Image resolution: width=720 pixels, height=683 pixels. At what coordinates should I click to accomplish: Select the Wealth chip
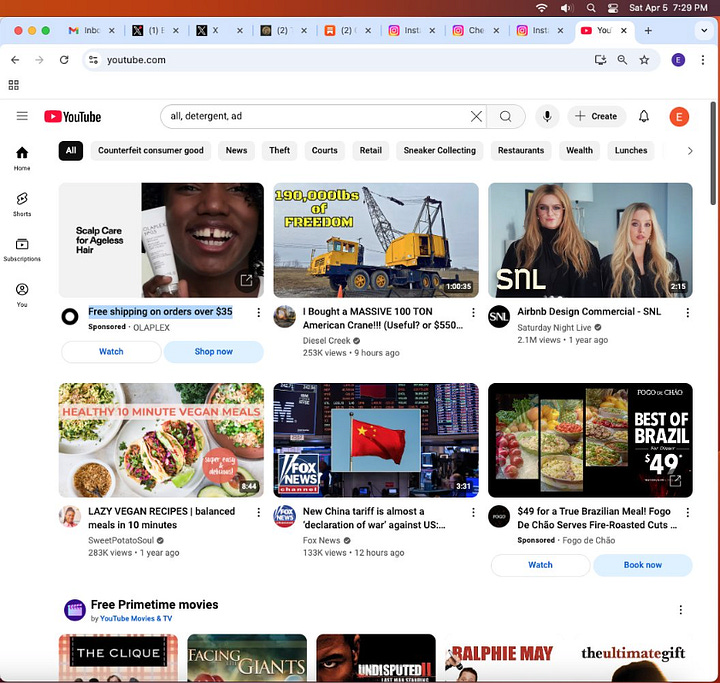coord(579,151)
